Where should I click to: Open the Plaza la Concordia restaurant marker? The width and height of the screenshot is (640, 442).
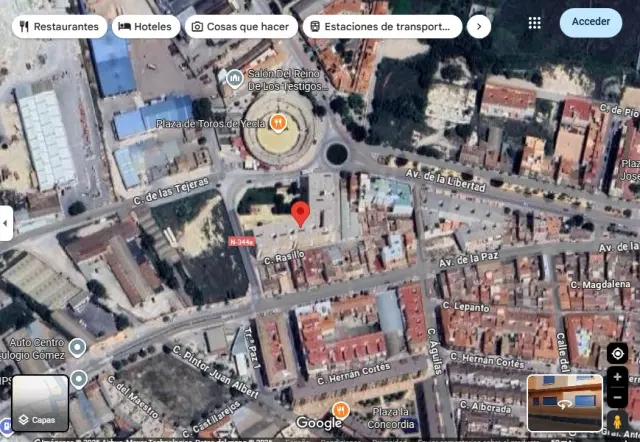pyautogui.click(x=341, y=410)
